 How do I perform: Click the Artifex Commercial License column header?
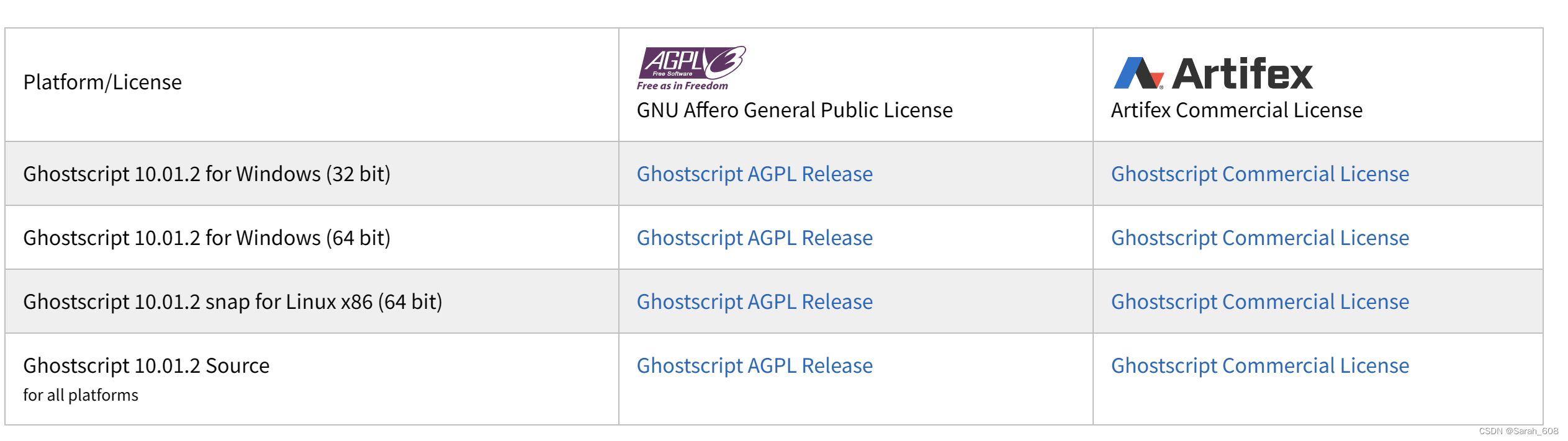[x=1237, y=110]
